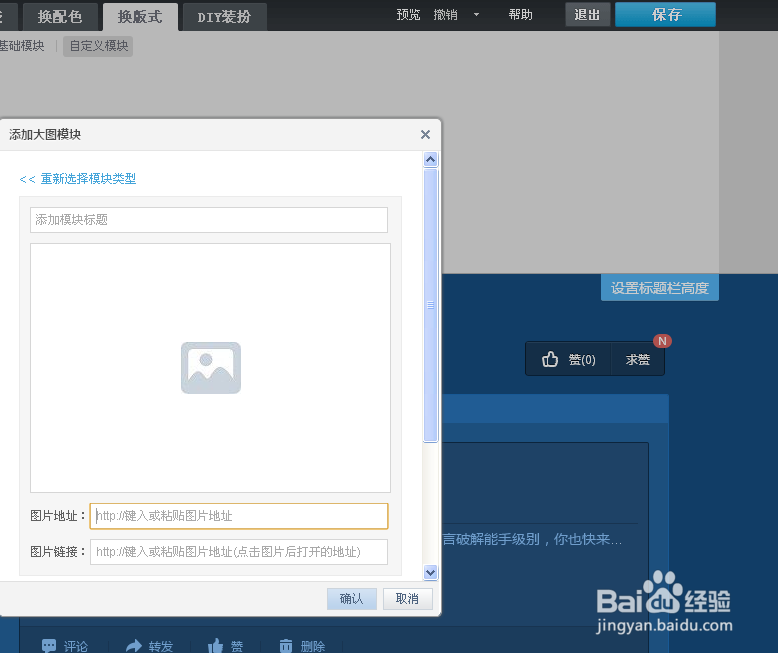The width and height of the screenshot is (778, 653).
Task: Click the 删除 trash can icon
Action: (x=286, y=646)
